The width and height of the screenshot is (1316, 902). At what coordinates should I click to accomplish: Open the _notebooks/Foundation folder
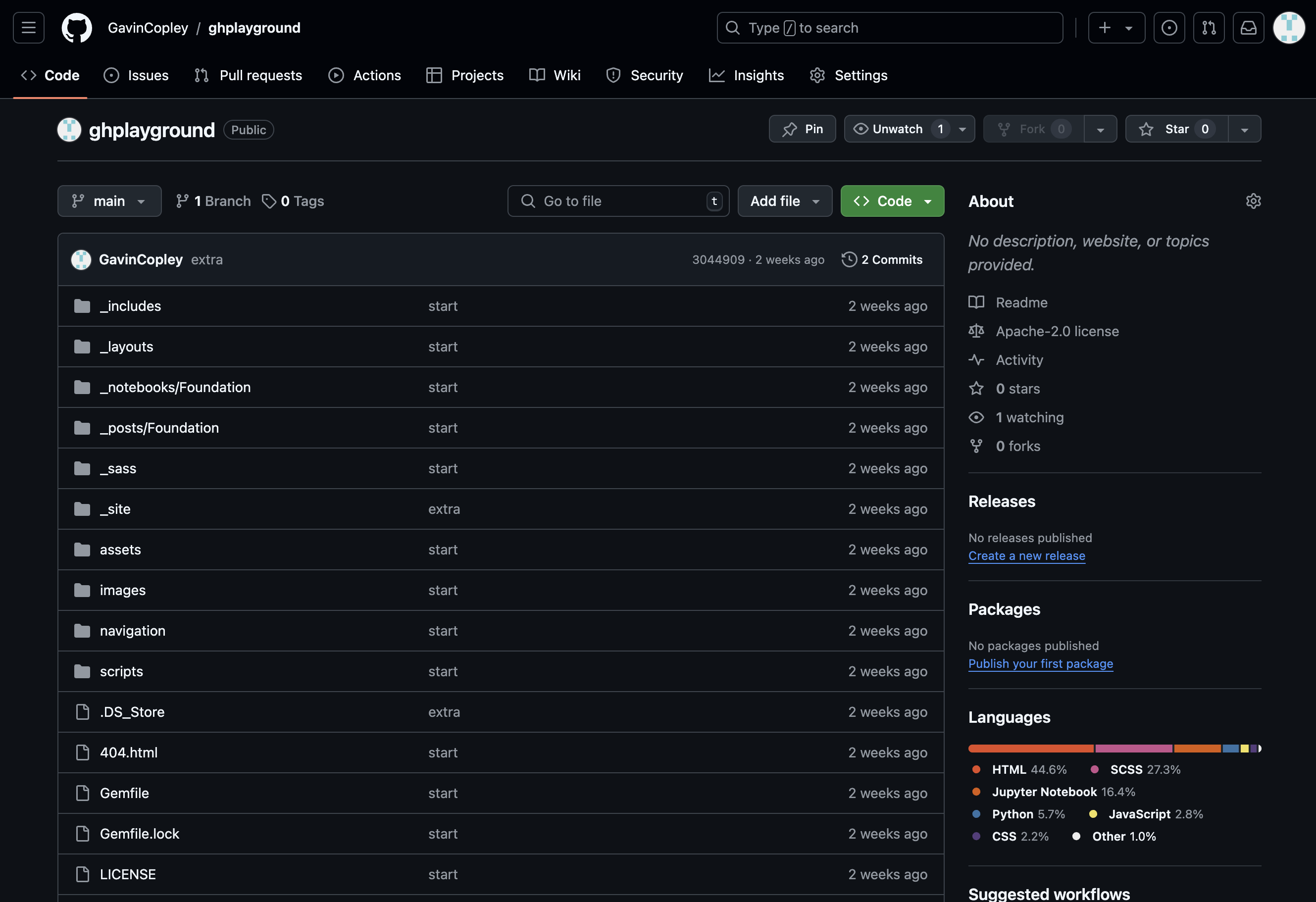pos(175,387)
